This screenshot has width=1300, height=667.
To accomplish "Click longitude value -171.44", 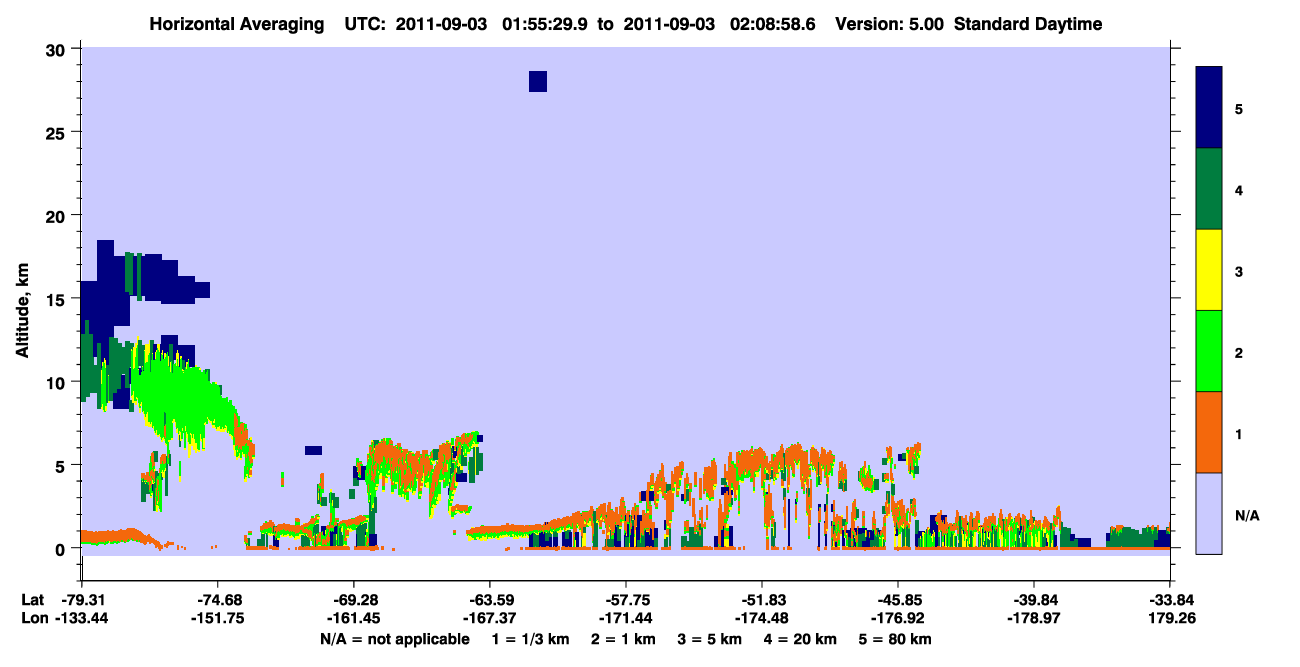I will coord(625,618).
